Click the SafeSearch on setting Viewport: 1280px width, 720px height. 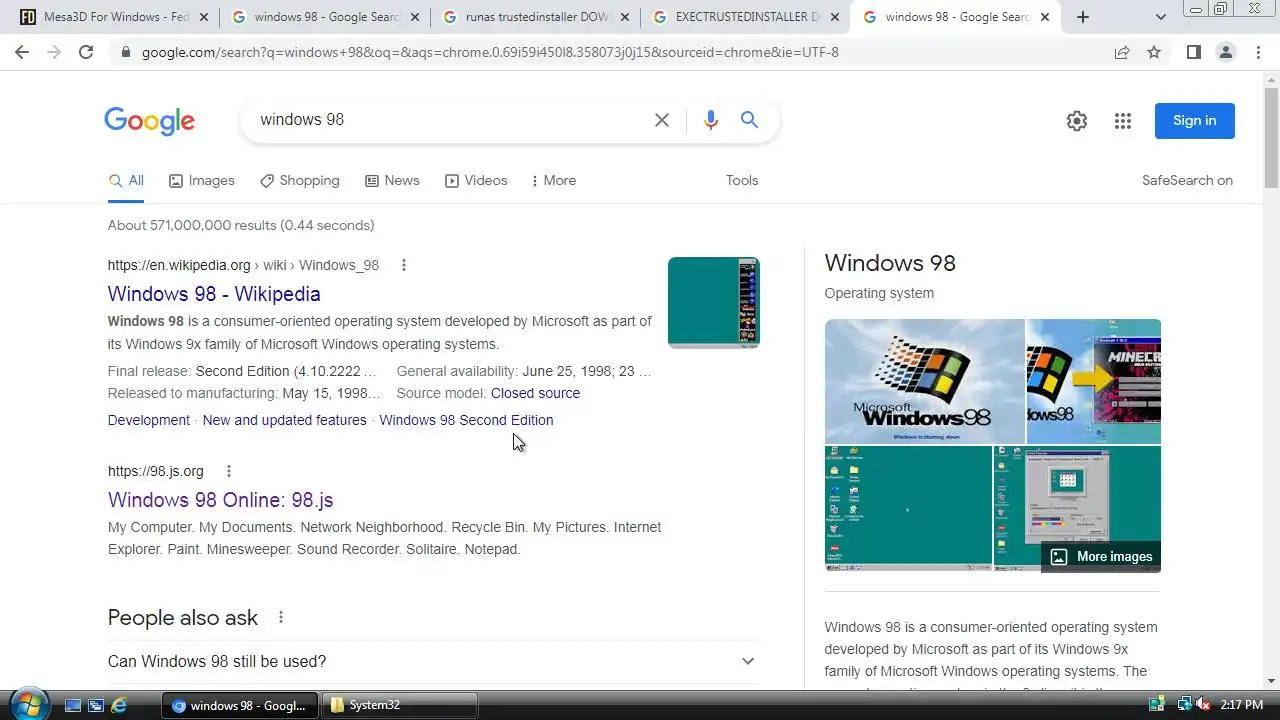click(1187, 181)
